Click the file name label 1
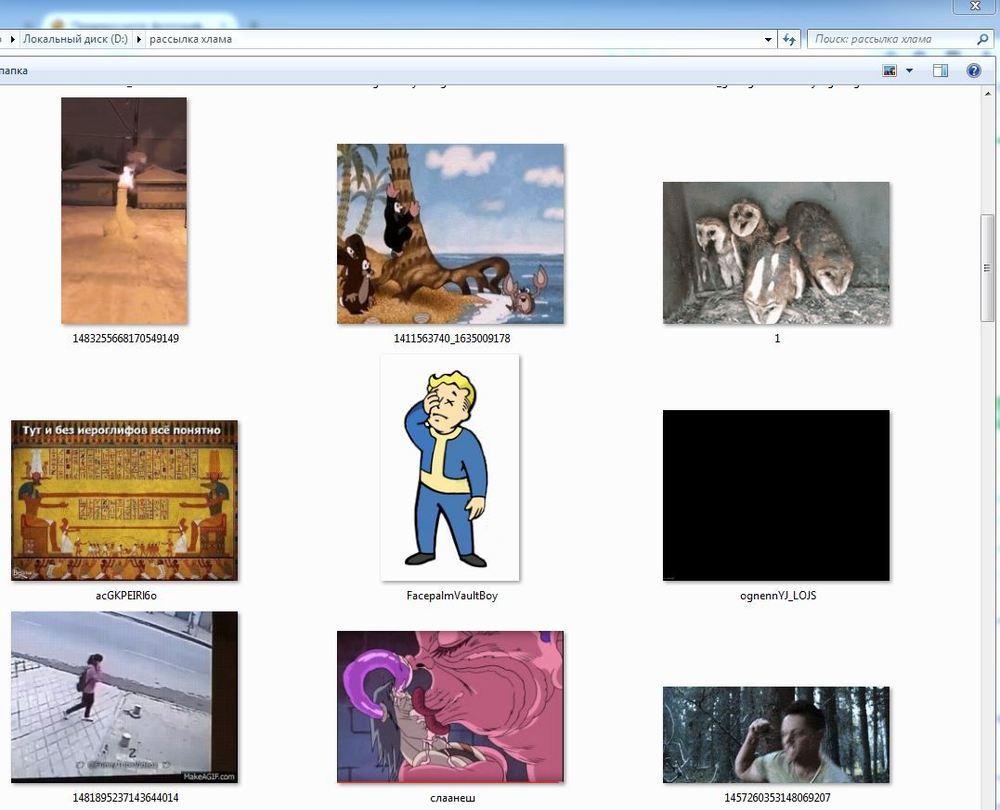This screenshot has width=1000, height=810. coord(777,339)
